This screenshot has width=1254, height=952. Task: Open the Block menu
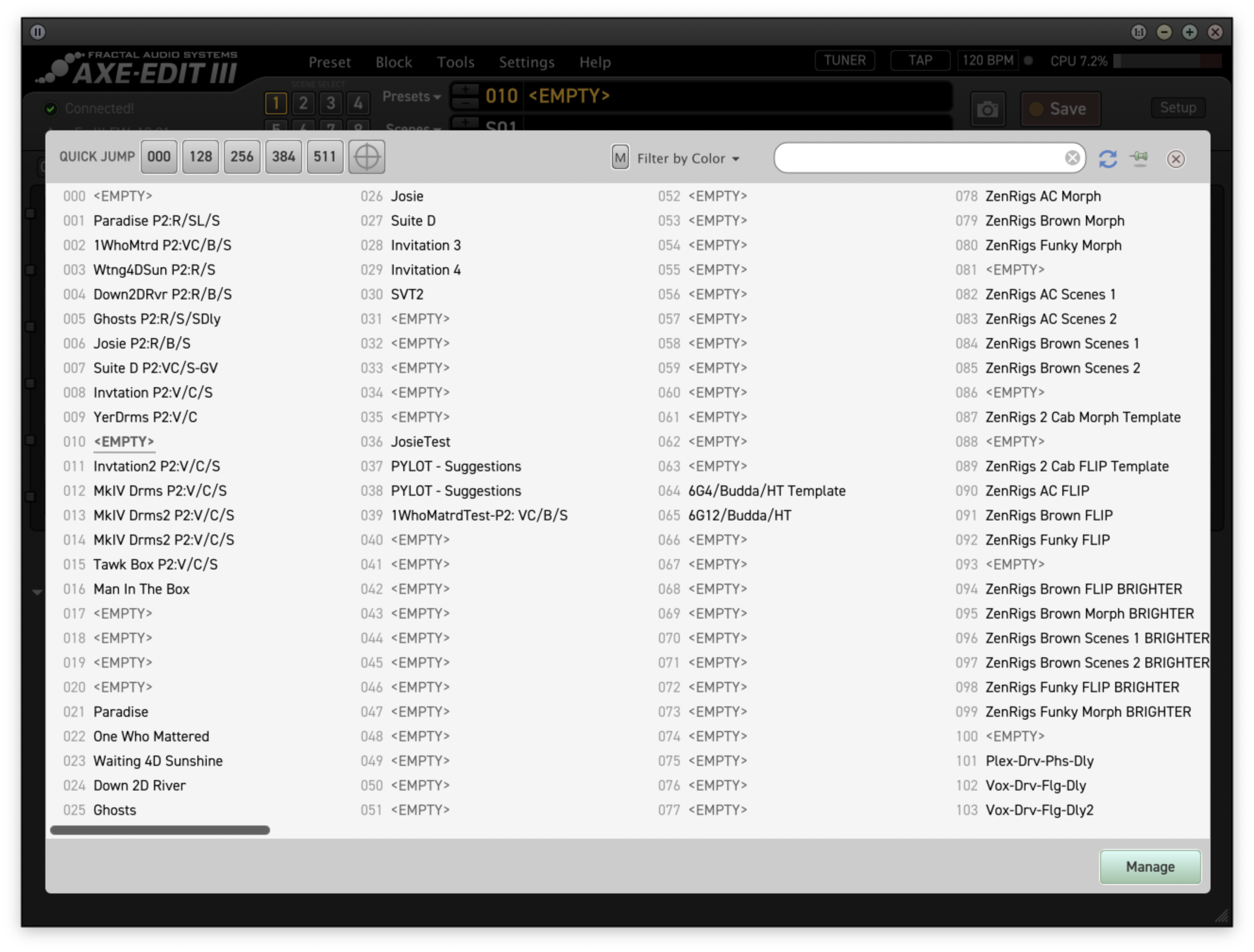coord(393,62)
